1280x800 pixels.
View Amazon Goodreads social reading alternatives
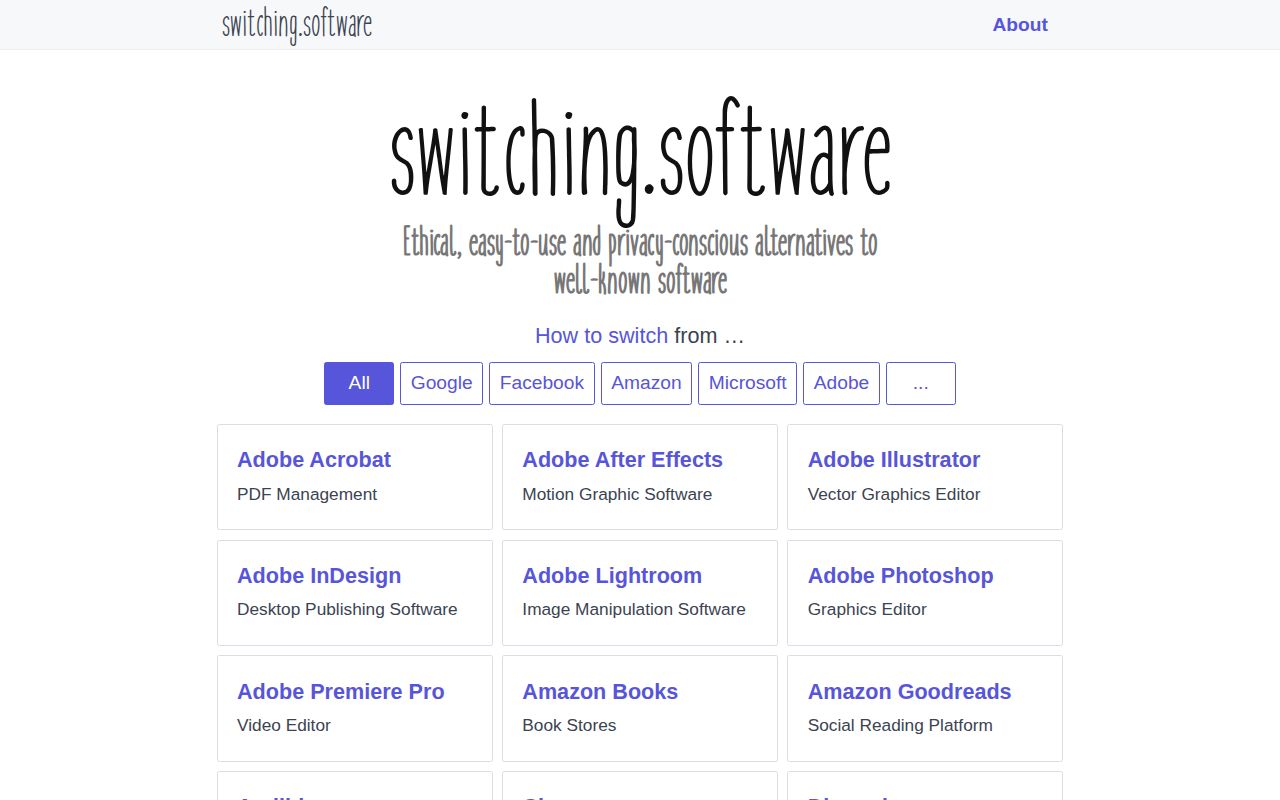click(909, 691)
